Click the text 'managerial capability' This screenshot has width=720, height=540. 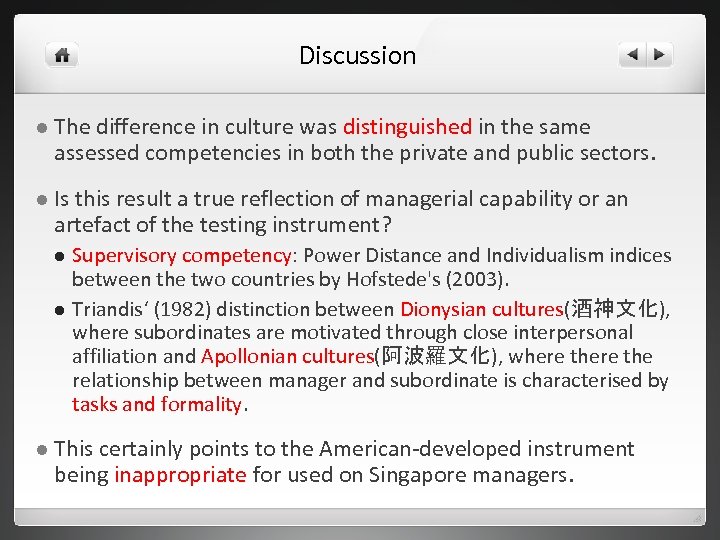469,200
